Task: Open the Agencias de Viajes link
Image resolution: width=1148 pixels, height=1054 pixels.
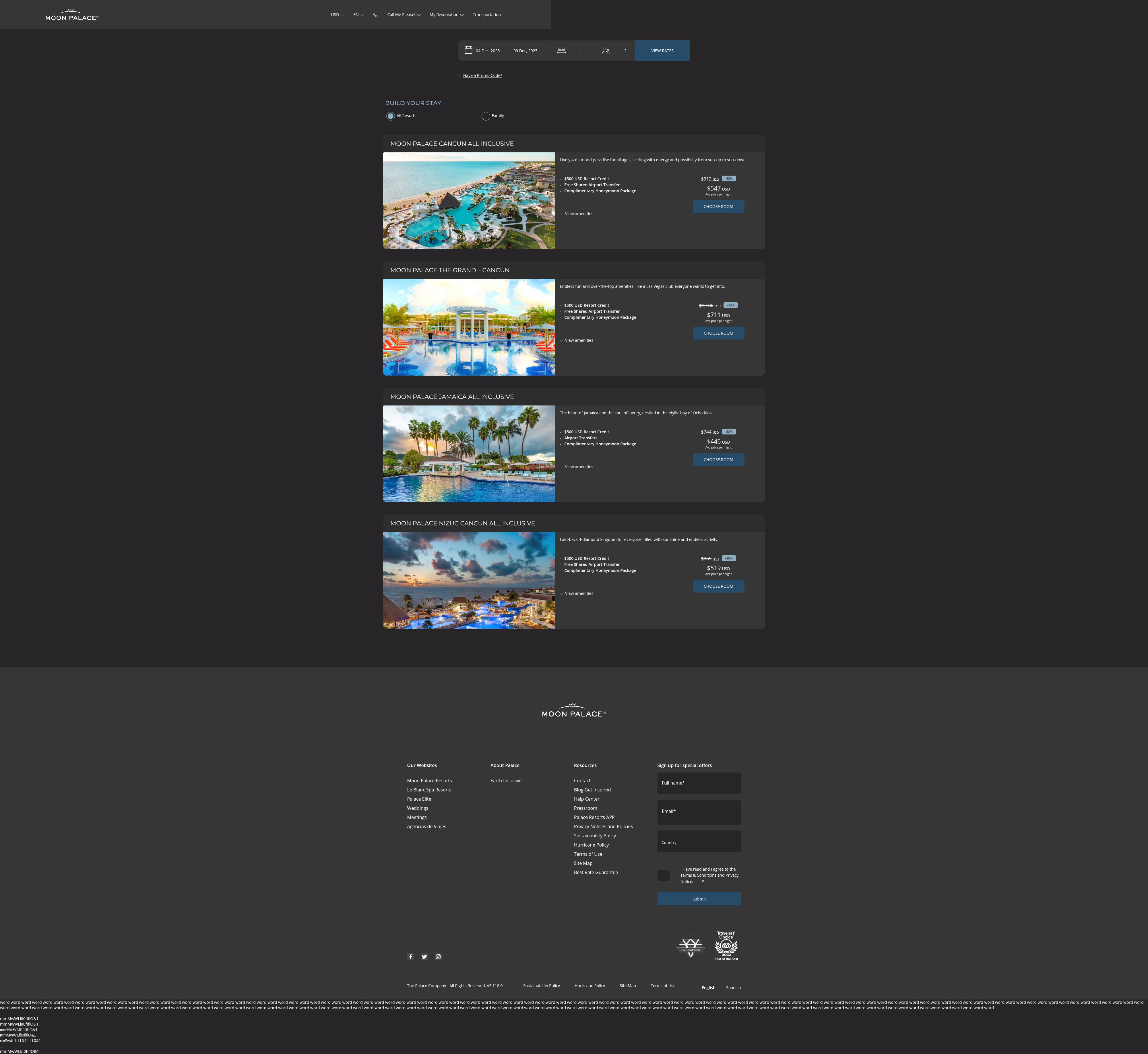Action: pos(426,826)
